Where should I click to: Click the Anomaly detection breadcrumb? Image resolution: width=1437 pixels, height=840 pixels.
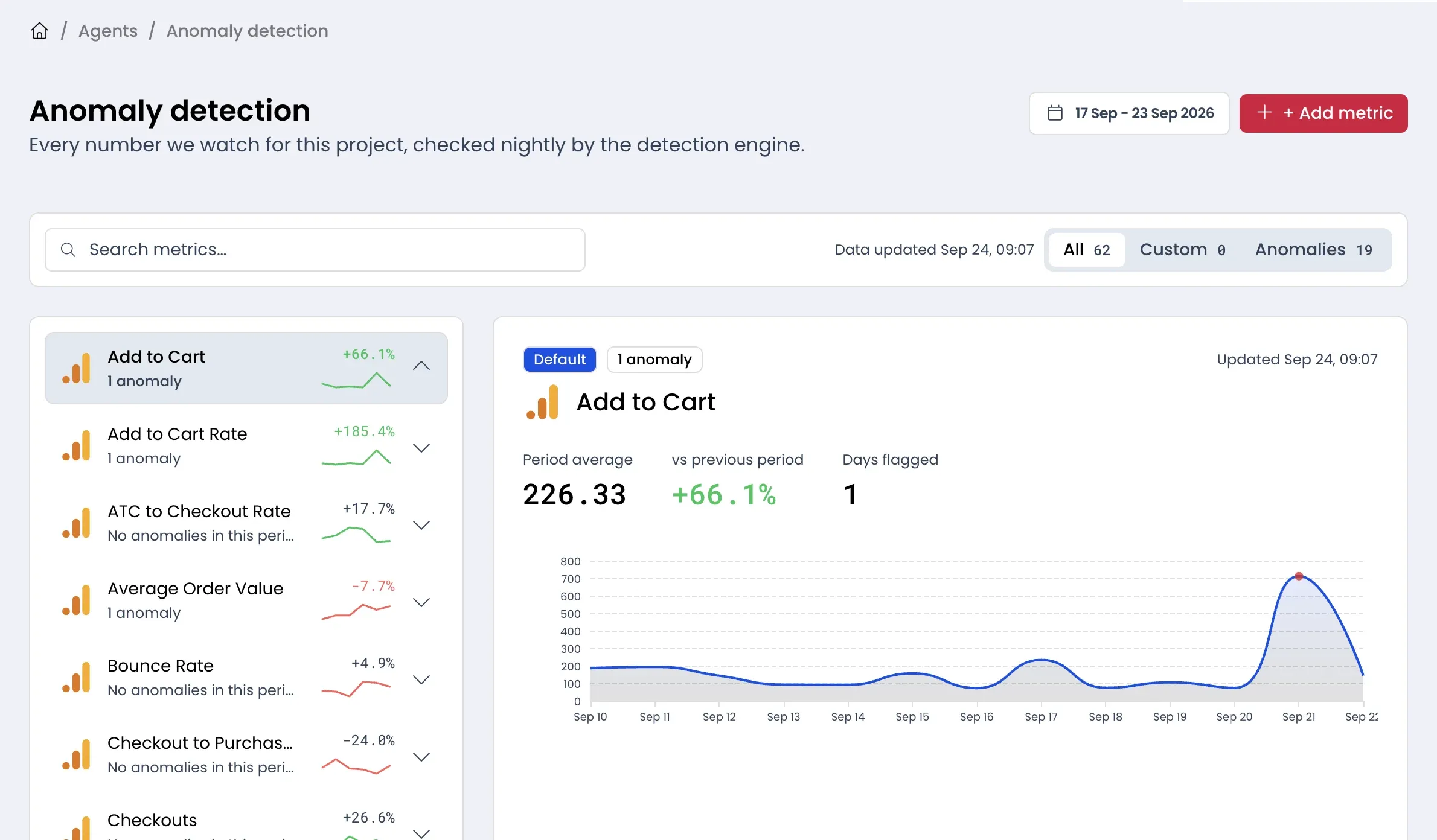tap(248, 31)
